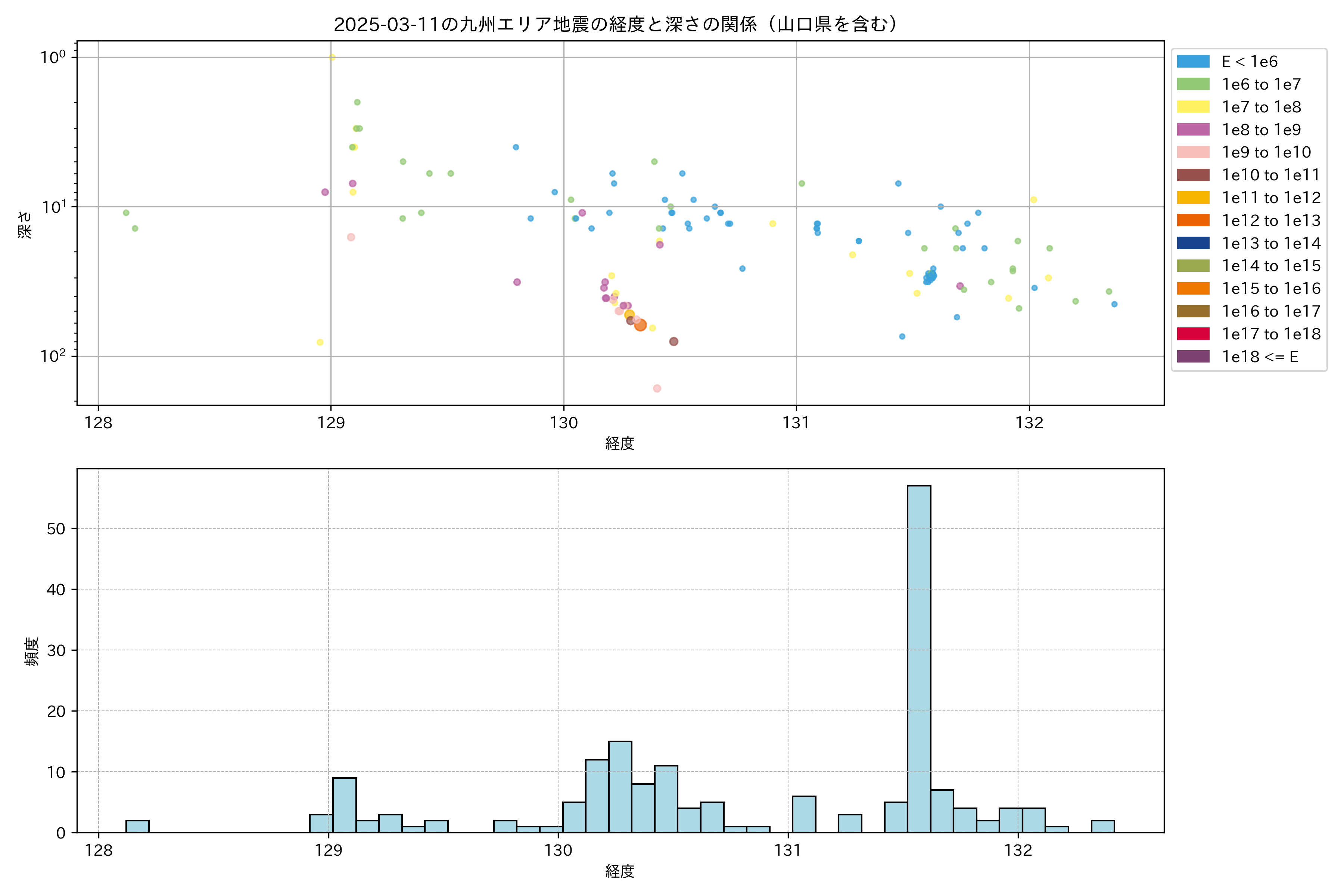The image size is (1344, 896).
Task: Click the brown 1e10 to 1e11 legend swatch
Action: 1193,175
